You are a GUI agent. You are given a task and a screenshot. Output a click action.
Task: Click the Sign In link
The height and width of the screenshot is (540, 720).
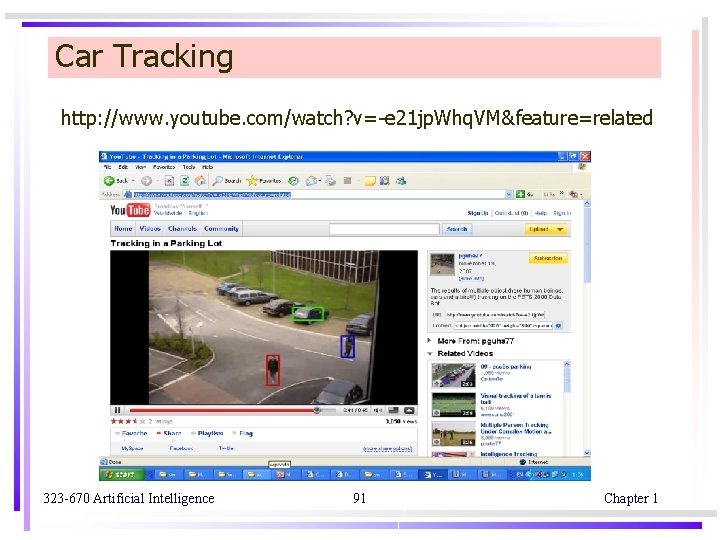(562, 213)
